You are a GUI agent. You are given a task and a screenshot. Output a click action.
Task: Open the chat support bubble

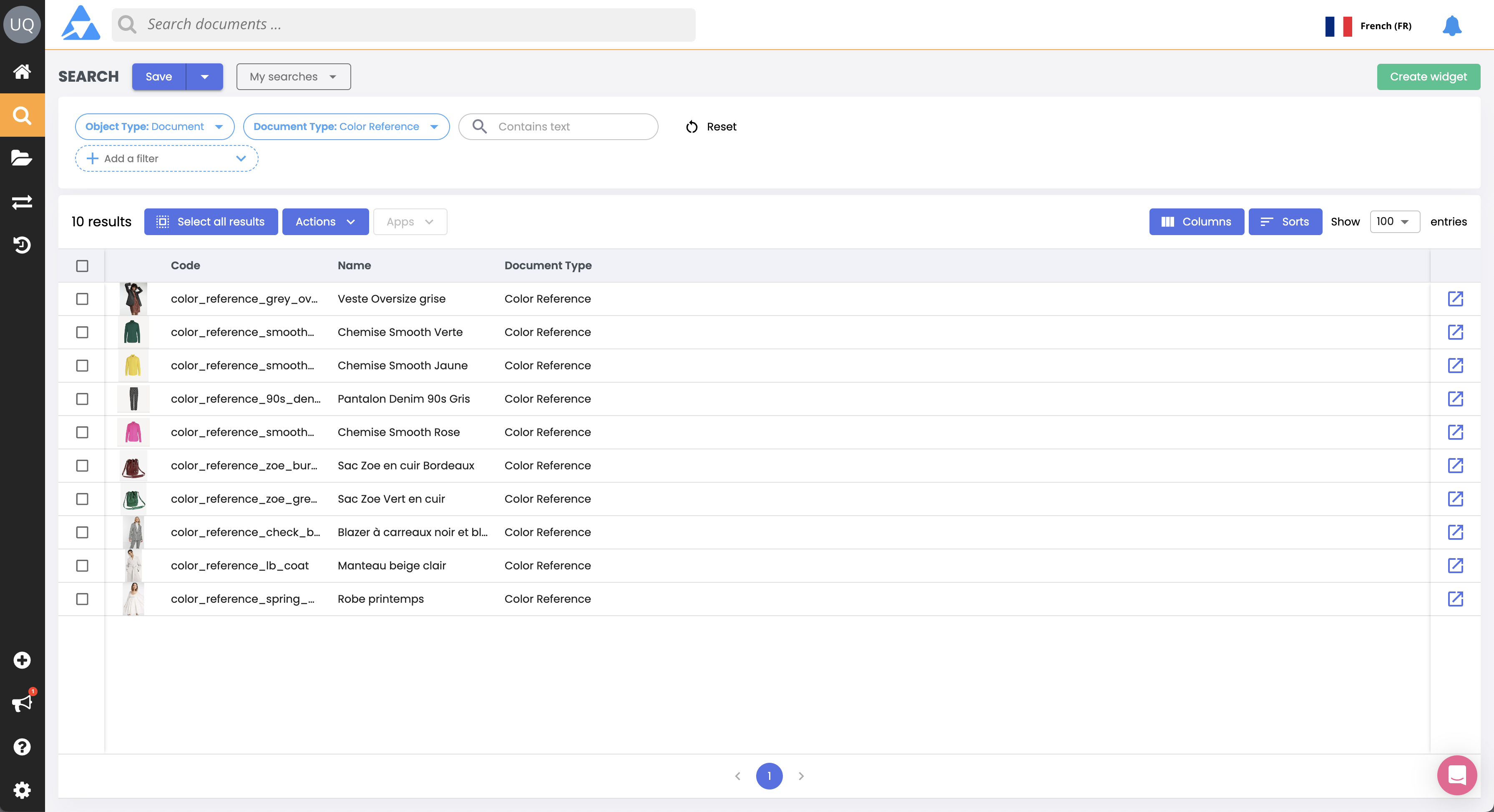click(1457, 775)
